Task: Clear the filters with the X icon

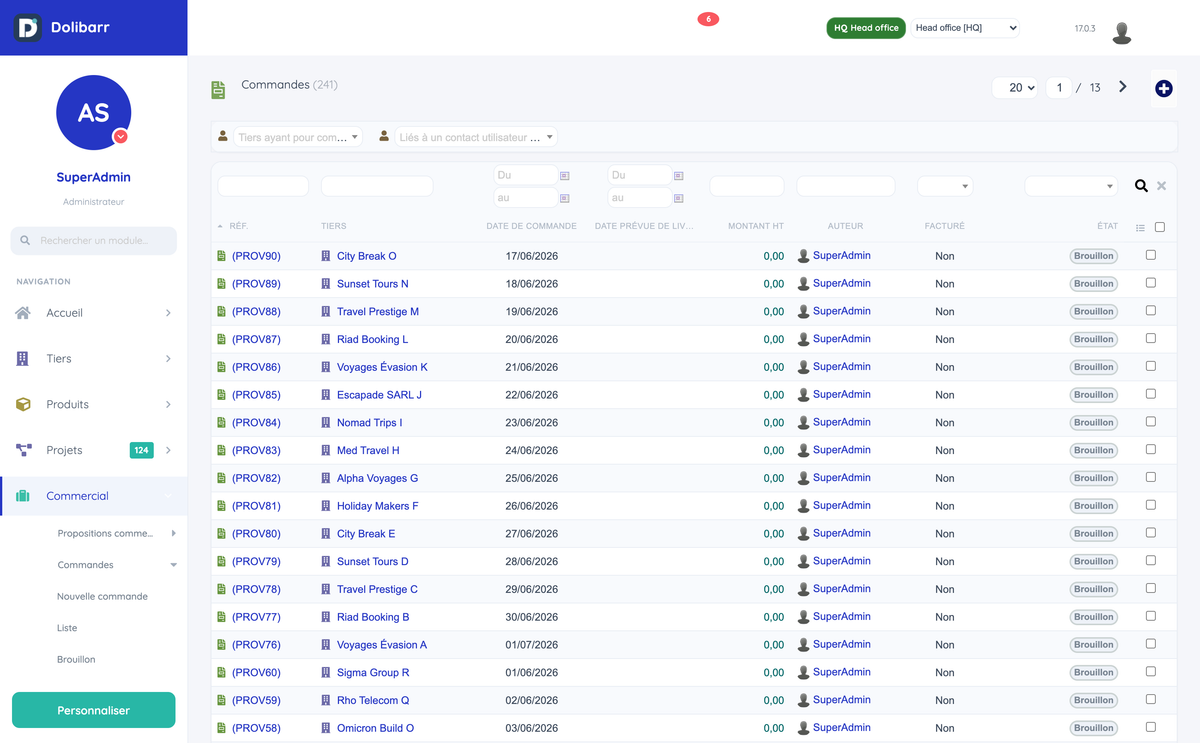Action: pos(1161,186)
